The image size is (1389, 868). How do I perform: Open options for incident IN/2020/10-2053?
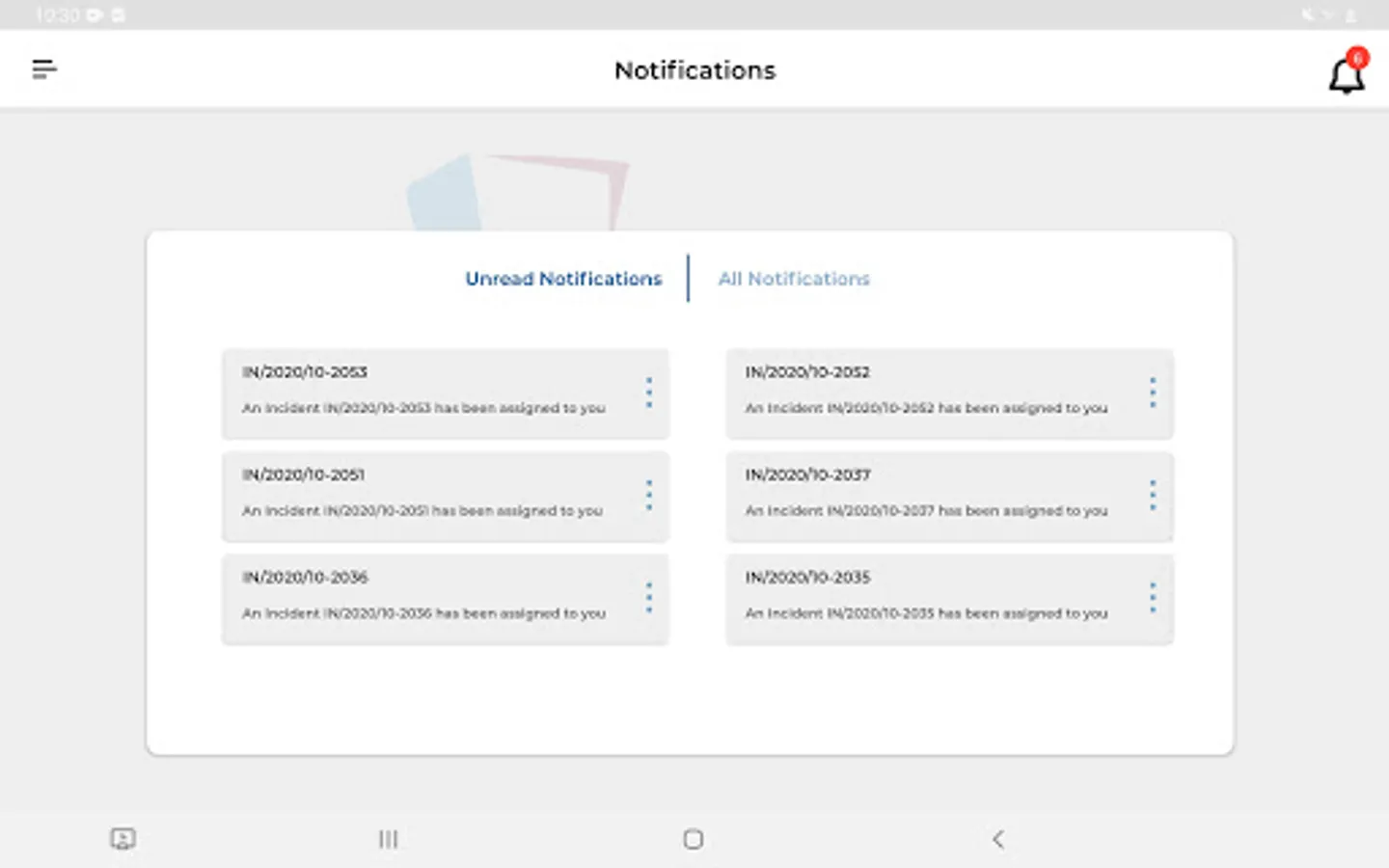(x=649, y=393)
